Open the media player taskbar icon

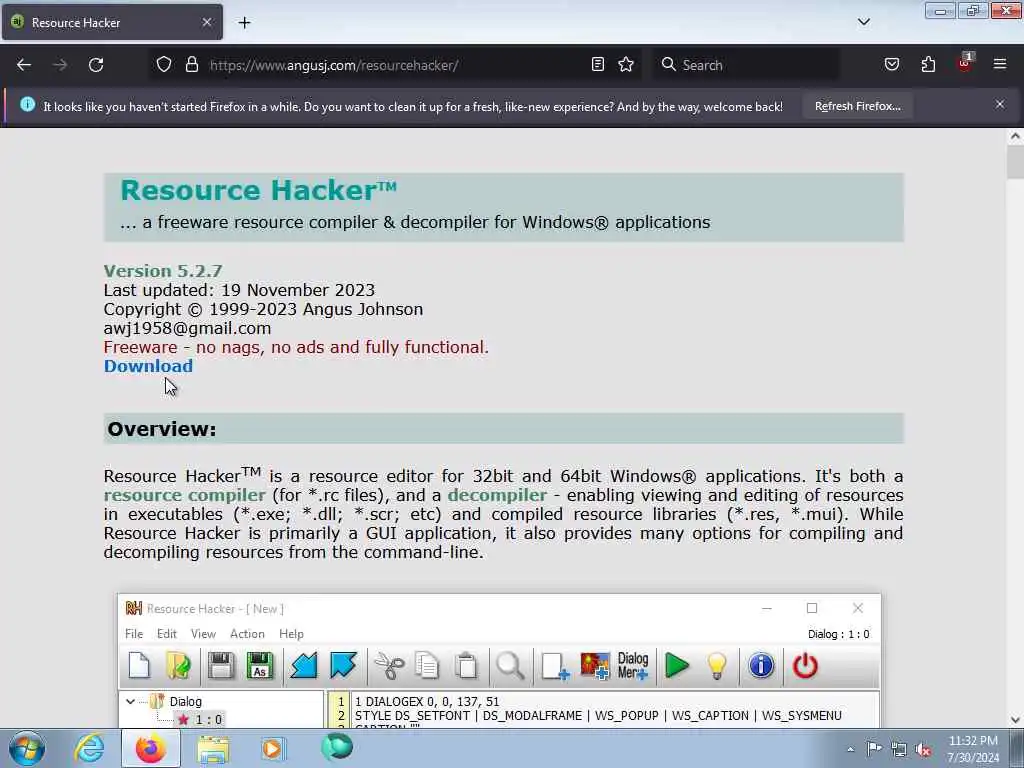click(x=272, y=748)
